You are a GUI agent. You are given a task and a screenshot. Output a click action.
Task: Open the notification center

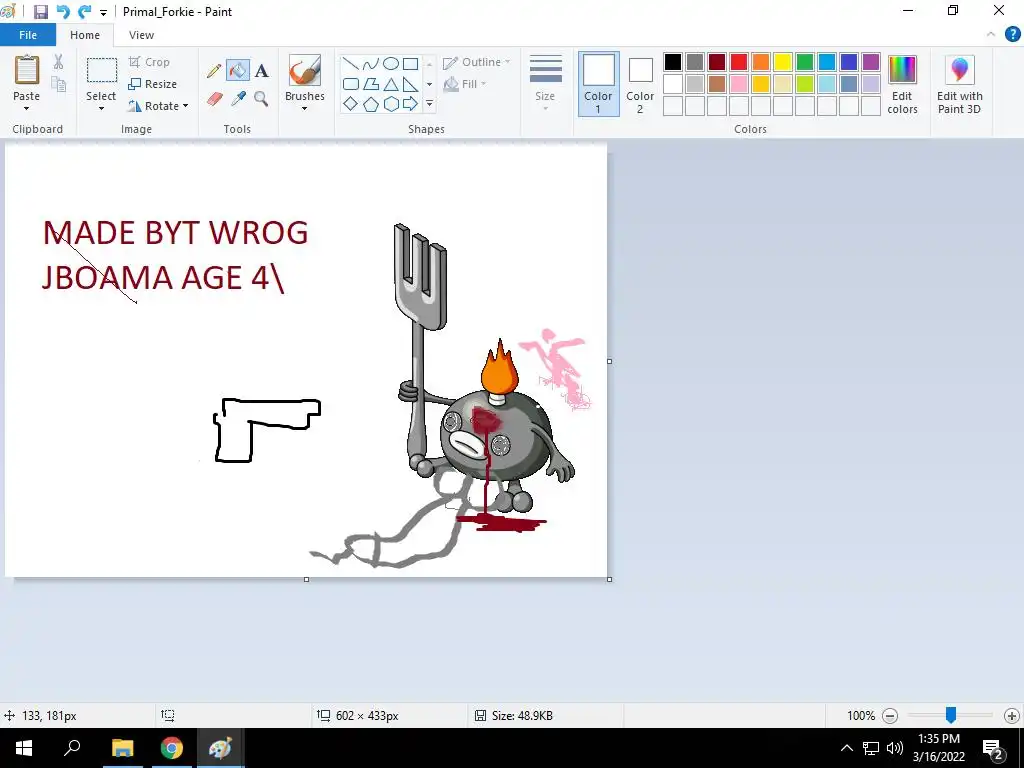tap(993, 748)
